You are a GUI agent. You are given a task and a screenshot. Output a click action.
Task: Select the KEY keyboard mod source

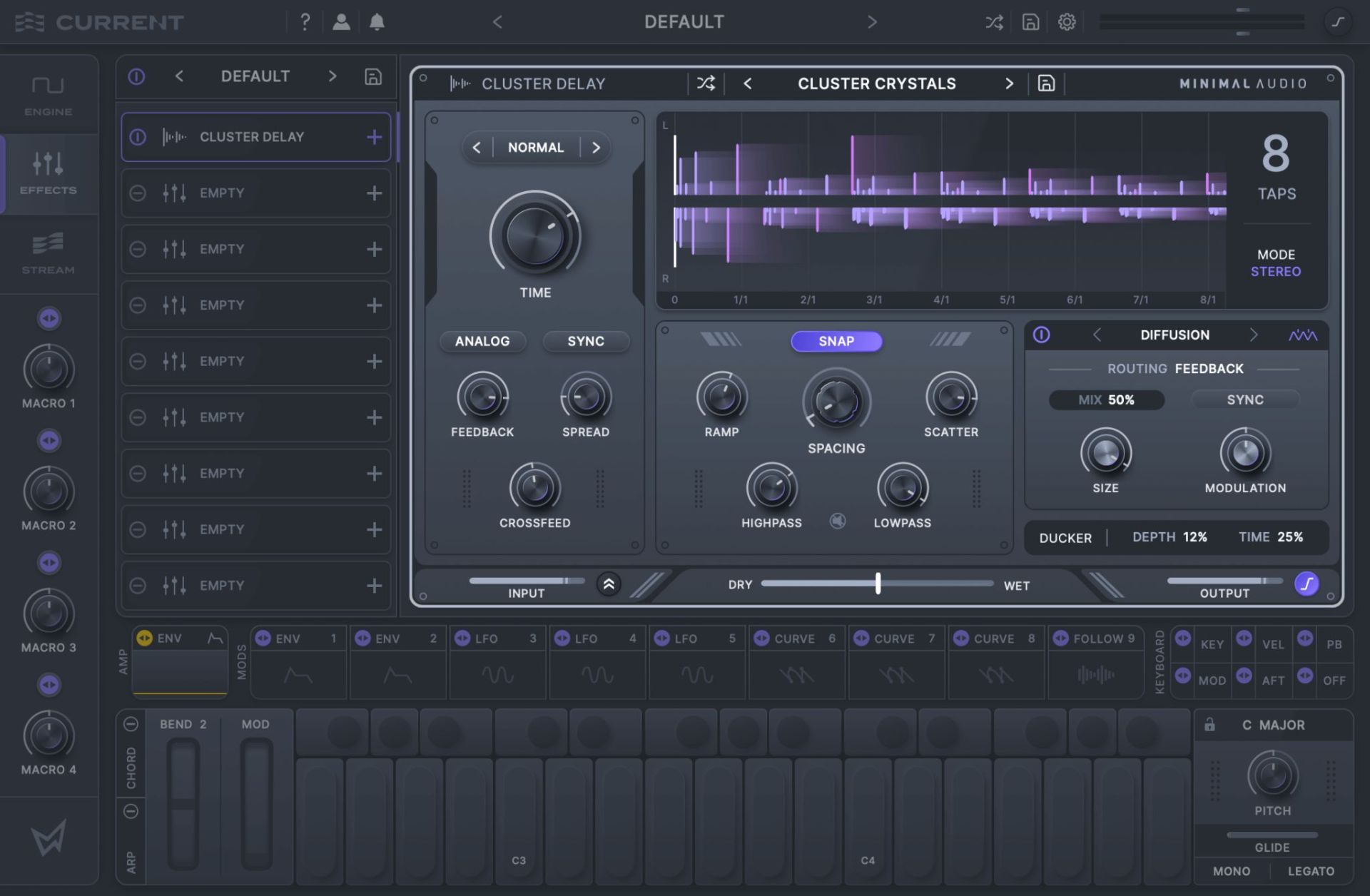click(1212, 644)
